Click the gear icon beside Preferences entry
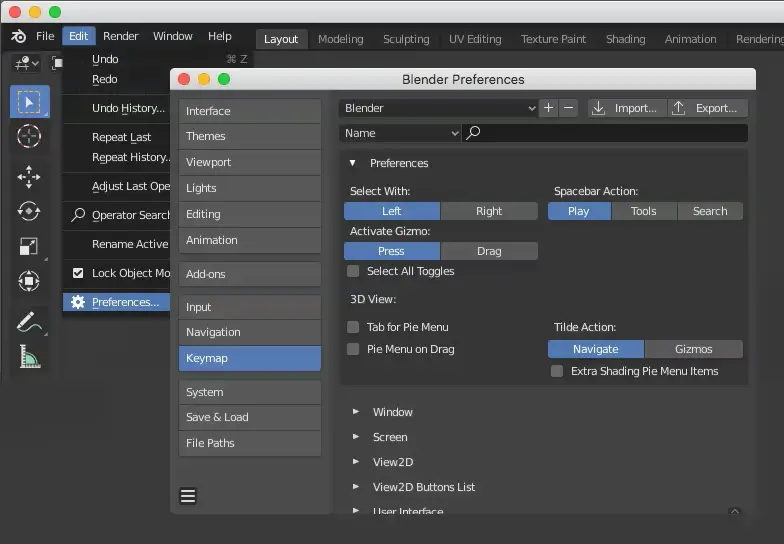This screenshot has width=784, height=544. 78,302
